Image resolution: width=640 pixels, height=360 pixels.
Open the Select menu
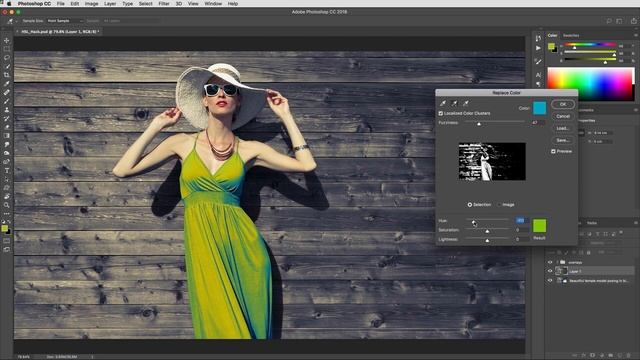pos(145,4)
